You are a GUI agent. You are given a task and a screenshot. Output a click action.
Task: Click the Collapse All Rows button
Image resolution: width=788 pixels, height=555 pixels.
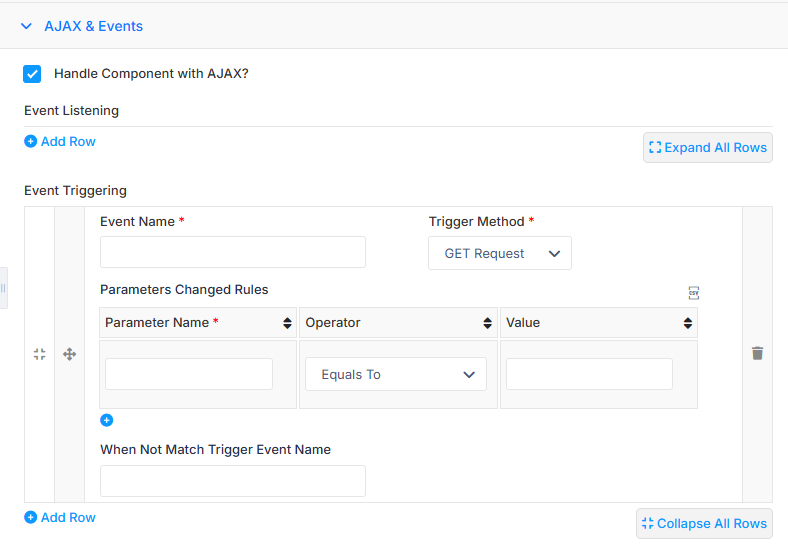[x=704, y=524]
